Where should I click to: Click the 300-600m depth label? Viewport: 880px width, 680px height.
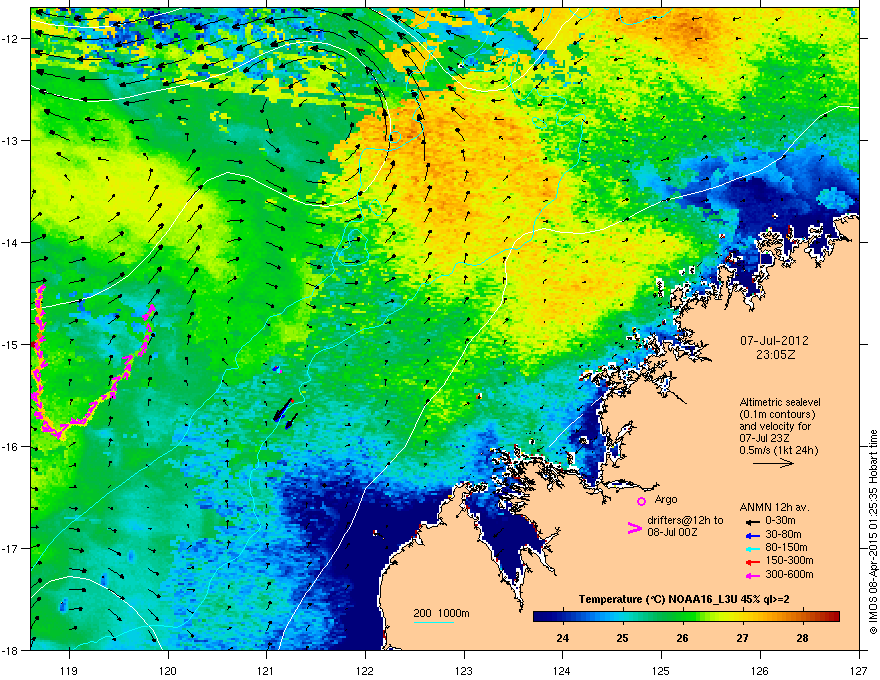[789, 574]
